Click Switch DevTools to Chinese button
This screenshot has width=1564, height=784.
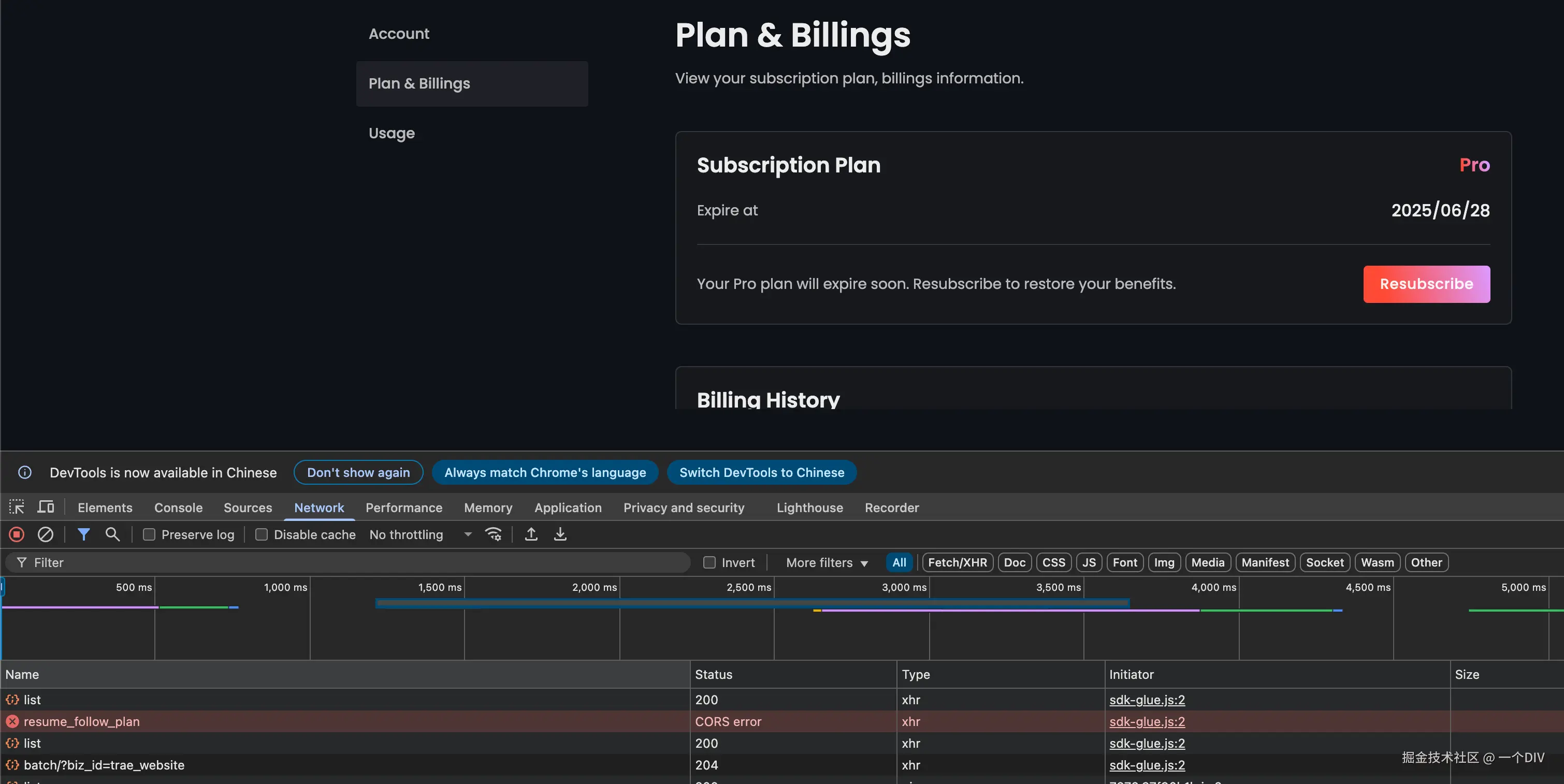pyautogui.click(x=761, y=472)
